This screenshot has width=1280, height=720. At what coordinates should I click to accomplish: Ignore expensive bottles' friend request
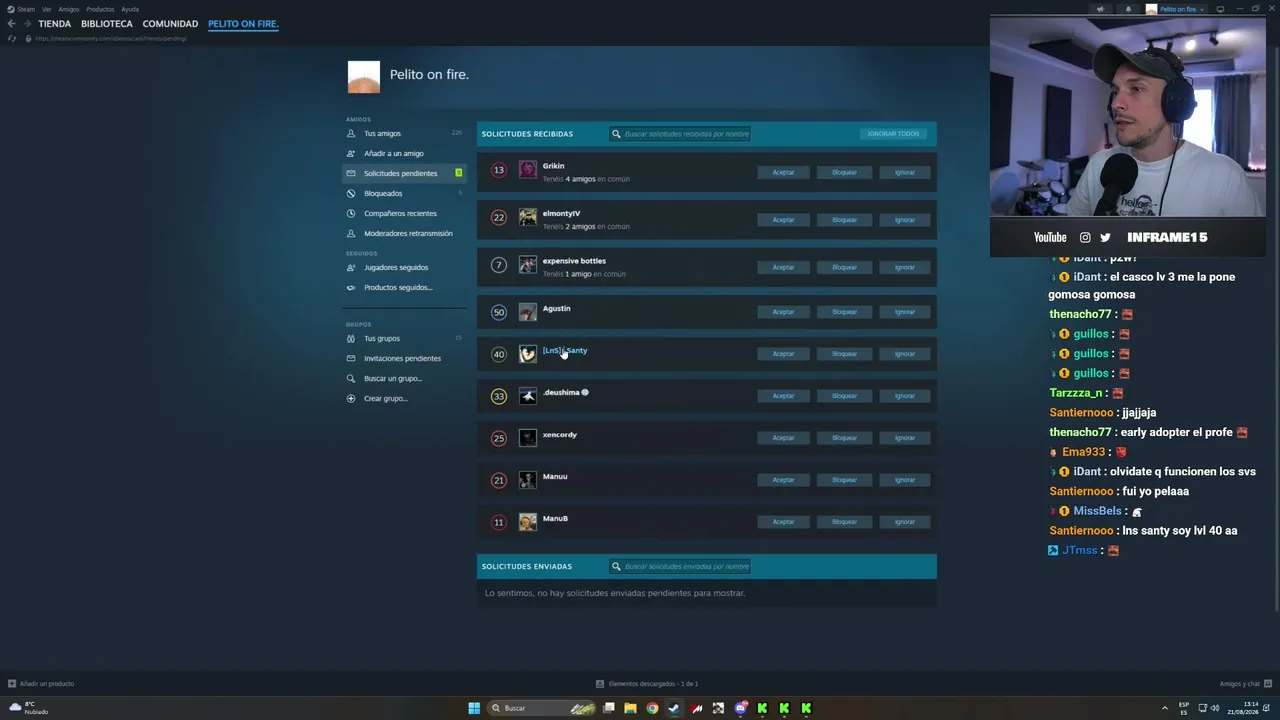pos(905,268)
